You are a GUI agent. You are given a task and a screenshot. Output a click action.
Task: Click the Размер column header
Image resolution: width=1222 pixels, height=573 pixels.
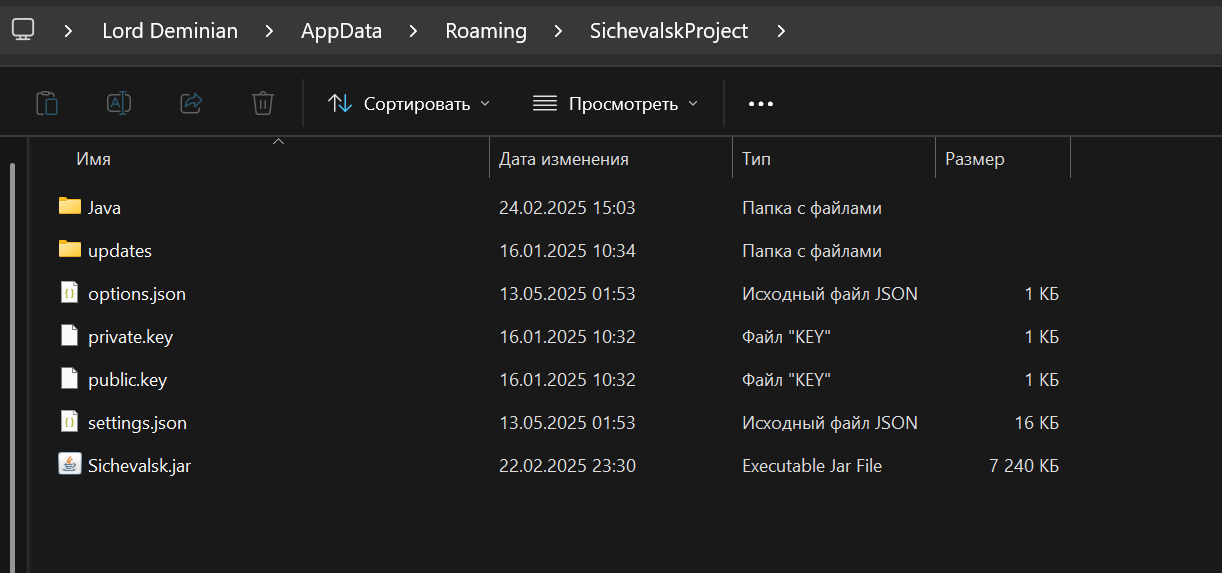pos(975,159)
